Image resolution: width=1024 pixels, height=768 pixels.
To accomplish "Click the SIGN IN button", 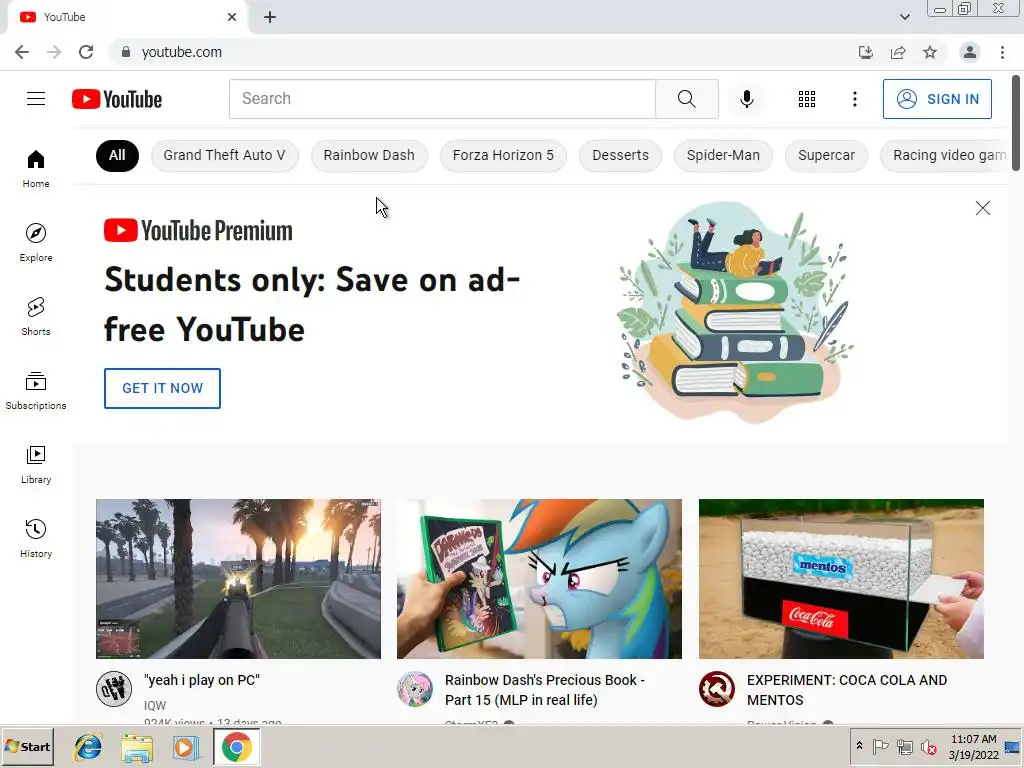I will pyautogui.click(x=937, y=99).
